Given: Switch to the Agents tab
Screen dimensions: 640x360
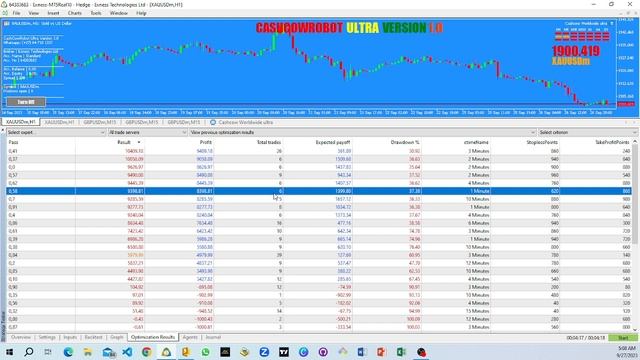Looking at the screenshot, I should [190, 337].
